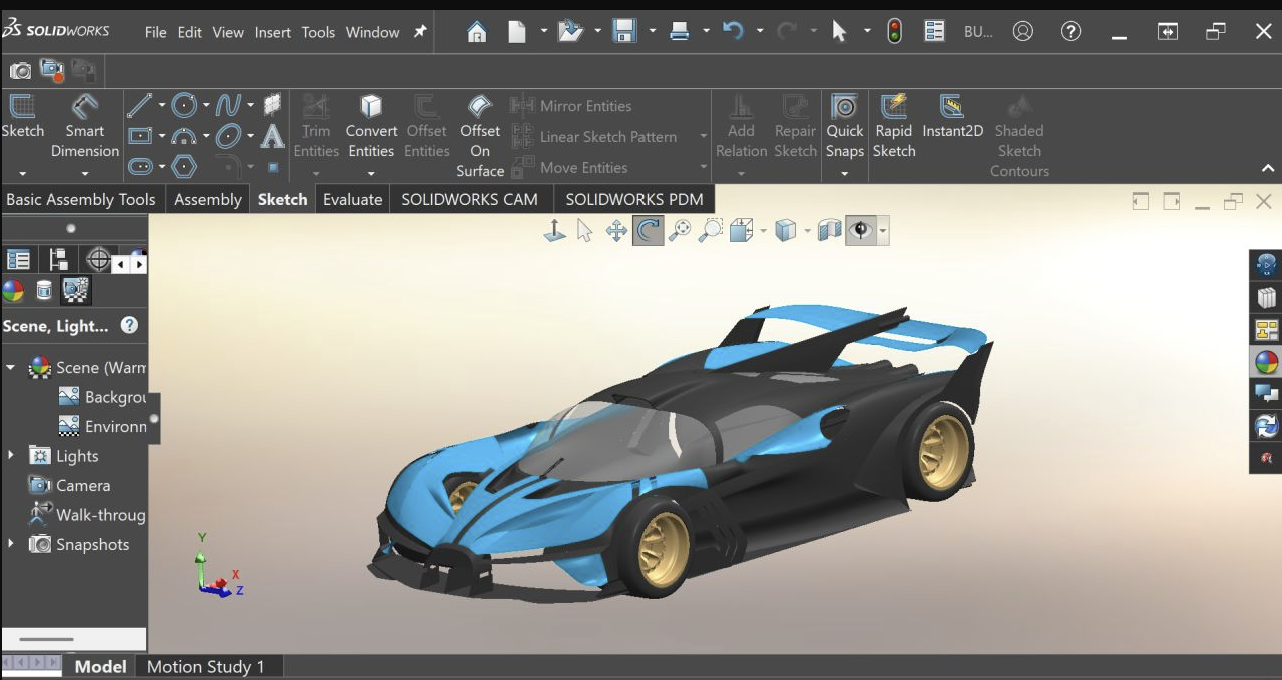Open the Tools menu
This screenshot has height=680, width=1282.
coord(318,32)
